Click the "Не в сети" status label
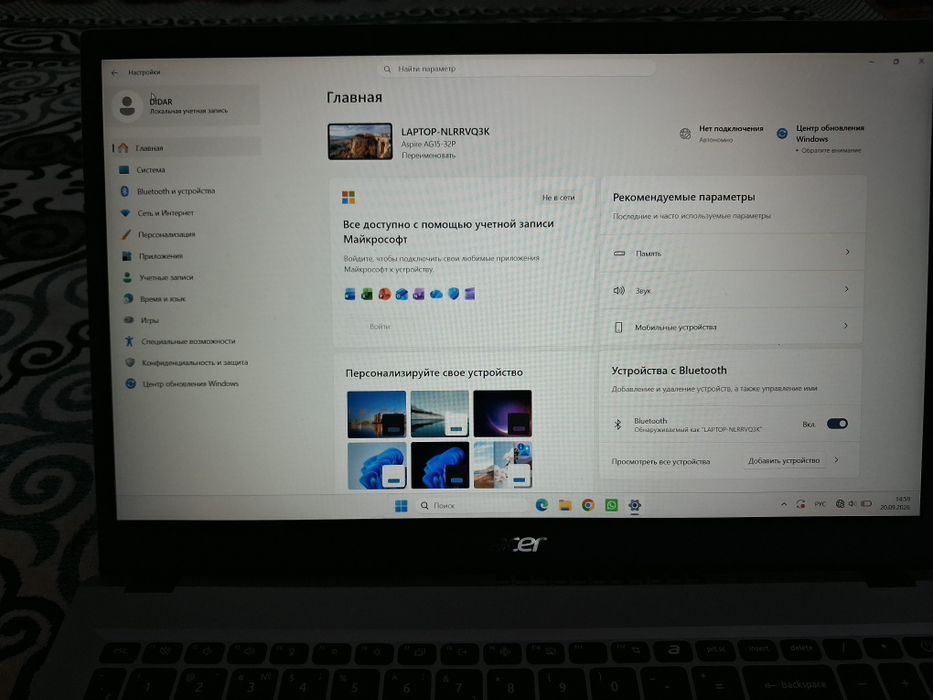 click(x=558, y=198)
